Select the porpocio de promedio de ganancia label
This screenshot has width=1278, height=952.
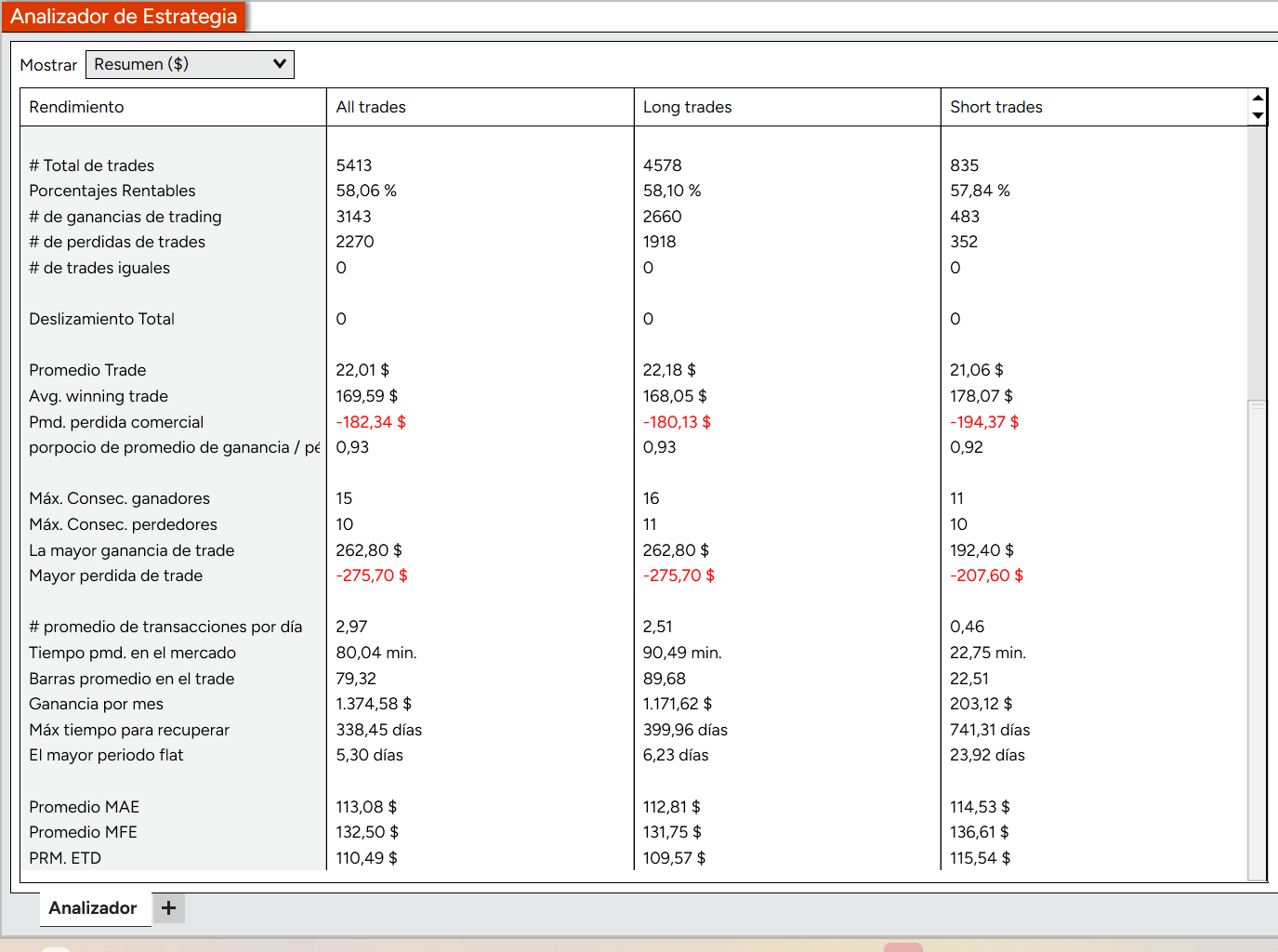tap(174, 447)
